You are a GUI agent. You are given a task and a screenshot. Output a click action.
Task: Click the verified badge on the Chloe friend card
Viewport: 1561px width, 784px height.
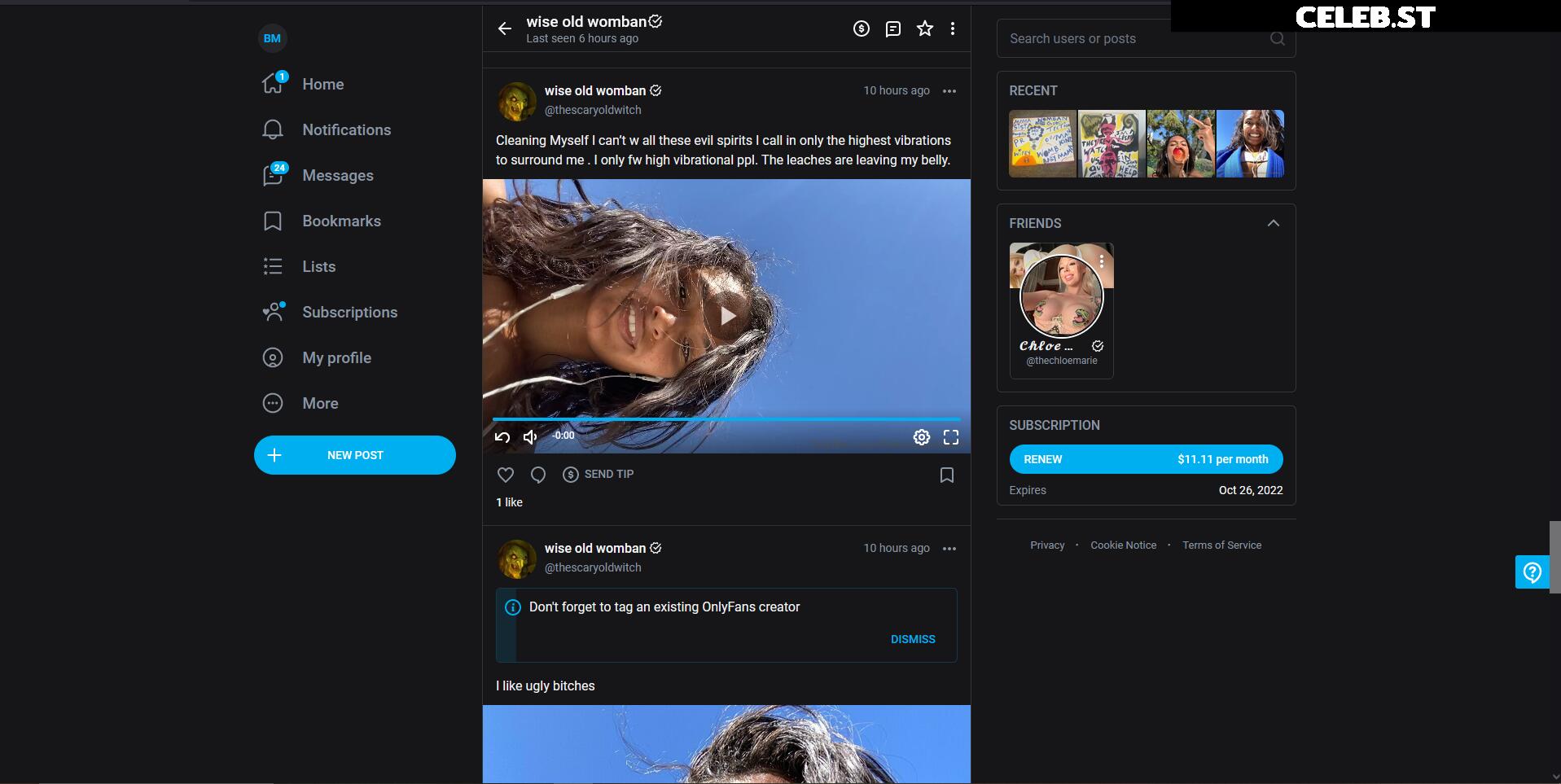click(x=1098, y=346)
